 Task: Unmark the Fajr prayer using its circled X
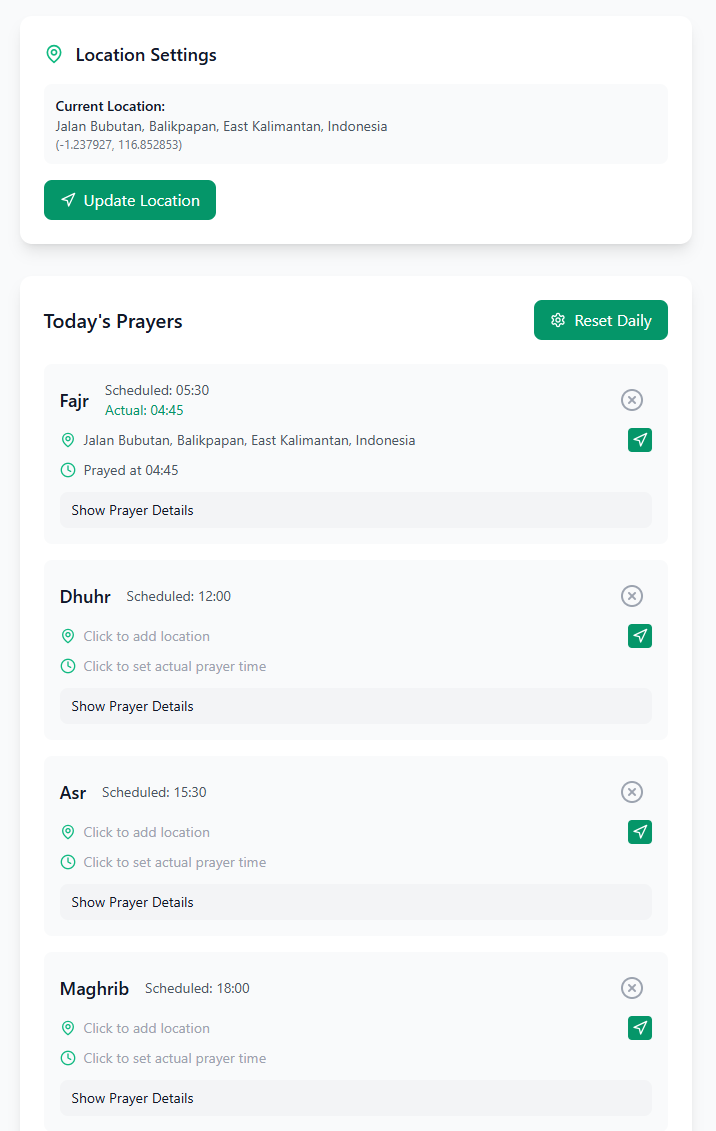coord(631,400)
